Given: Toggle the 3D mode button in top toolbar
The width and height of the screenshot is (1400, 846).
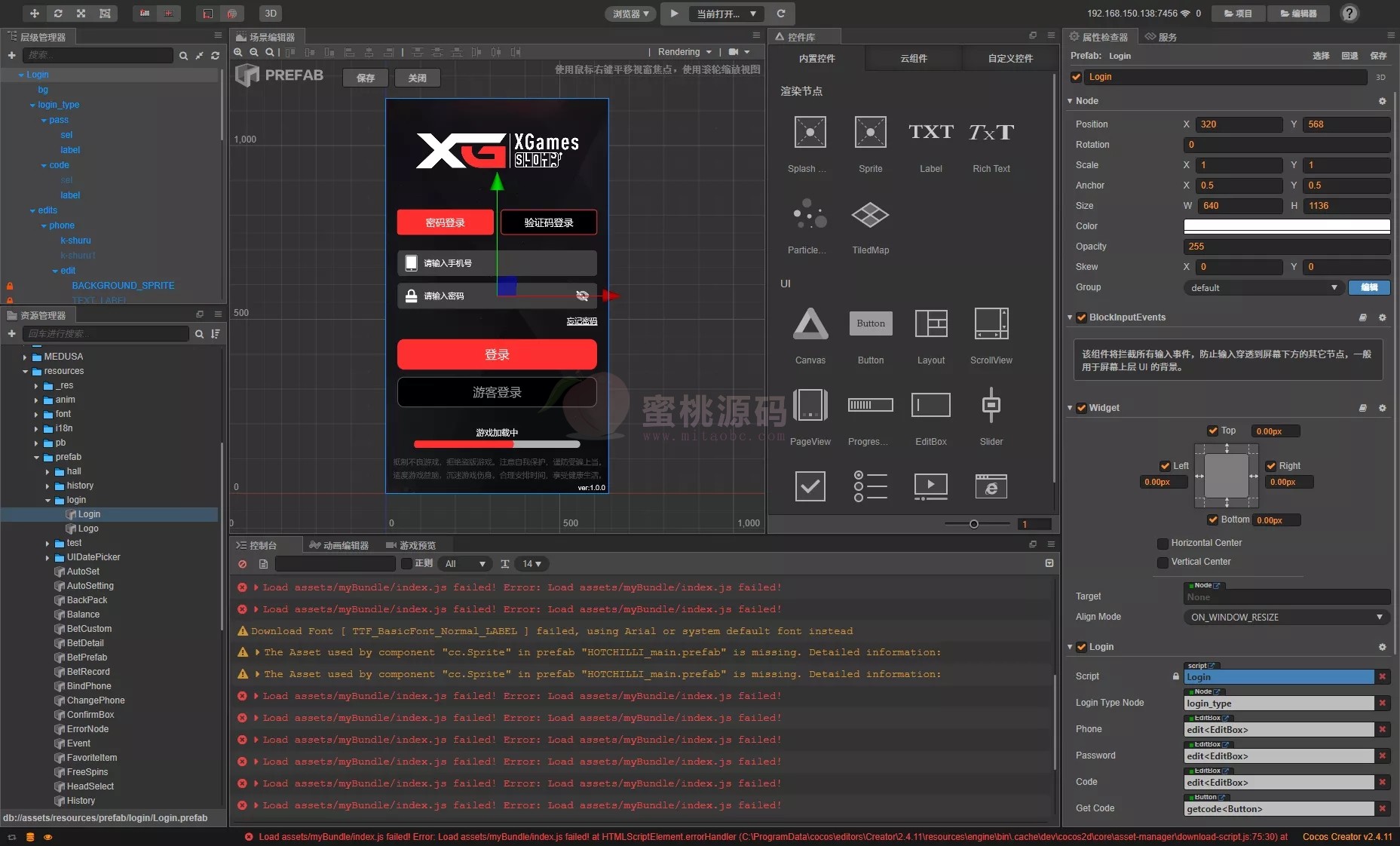Looking at the screenshot, I should click(270, 14).
